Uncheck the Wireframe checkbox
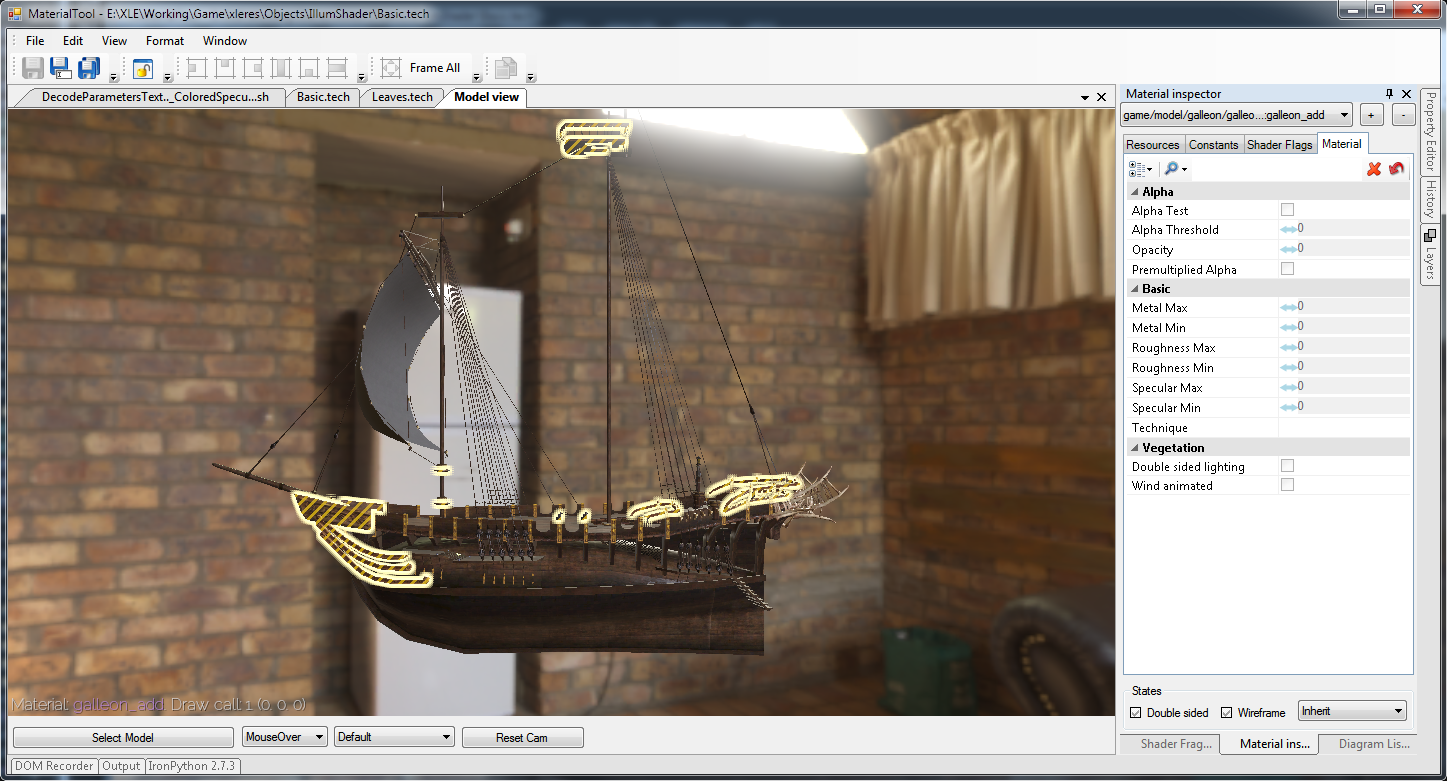Image resolution: width=1447 pixels, height=781 pixels. [1227, 713]
